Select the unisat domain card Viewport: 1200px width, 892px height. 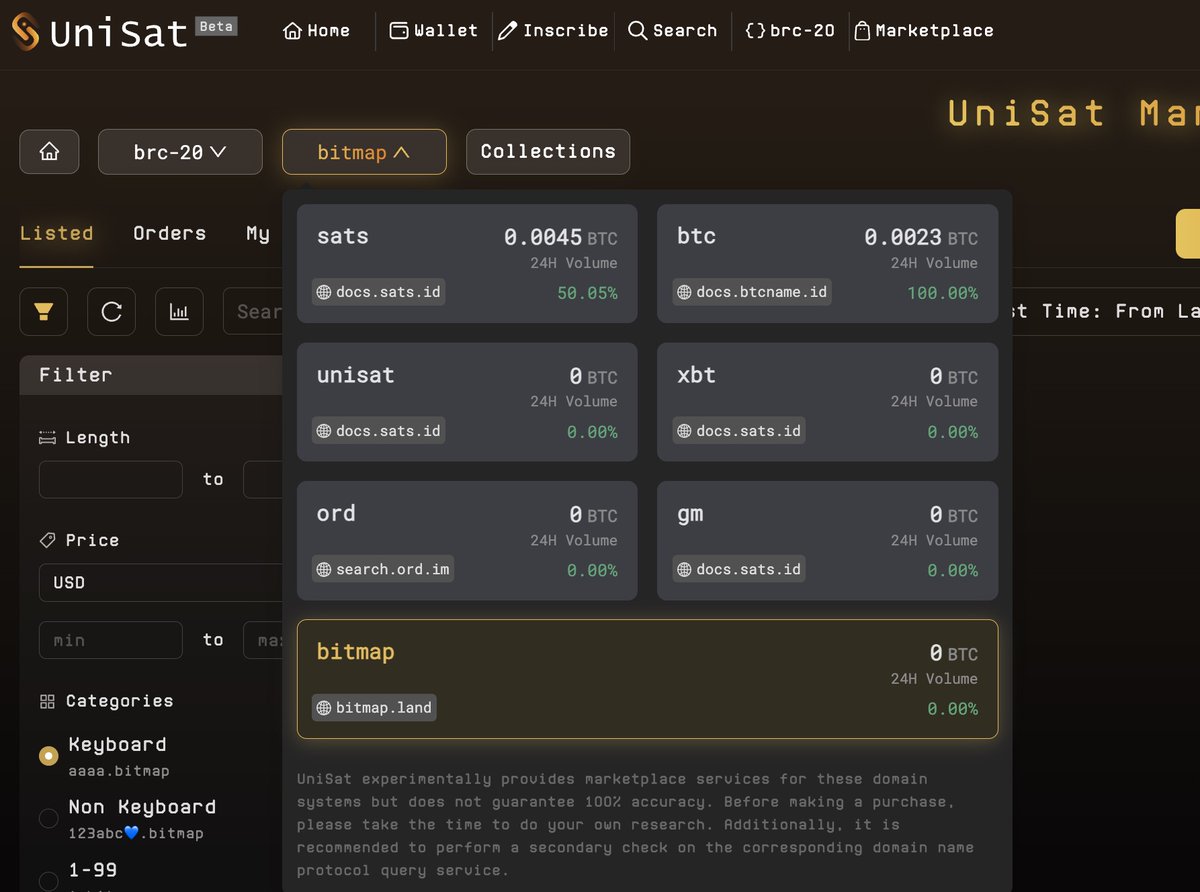pos(467,402)
